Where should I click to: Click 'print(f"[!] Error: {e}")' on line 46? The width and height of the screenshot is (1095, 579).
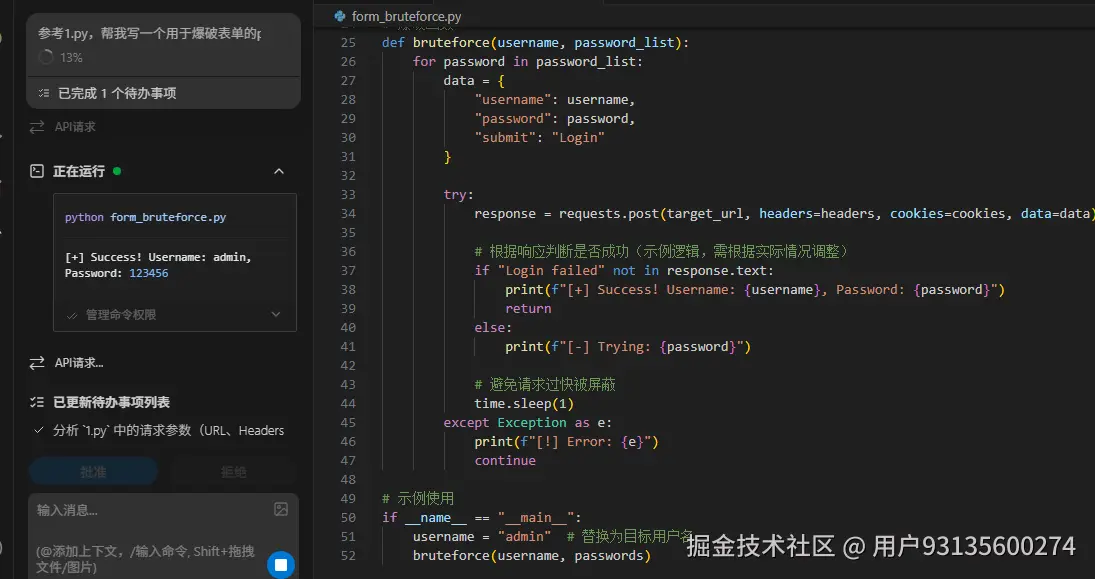click(x=566, y=441)
